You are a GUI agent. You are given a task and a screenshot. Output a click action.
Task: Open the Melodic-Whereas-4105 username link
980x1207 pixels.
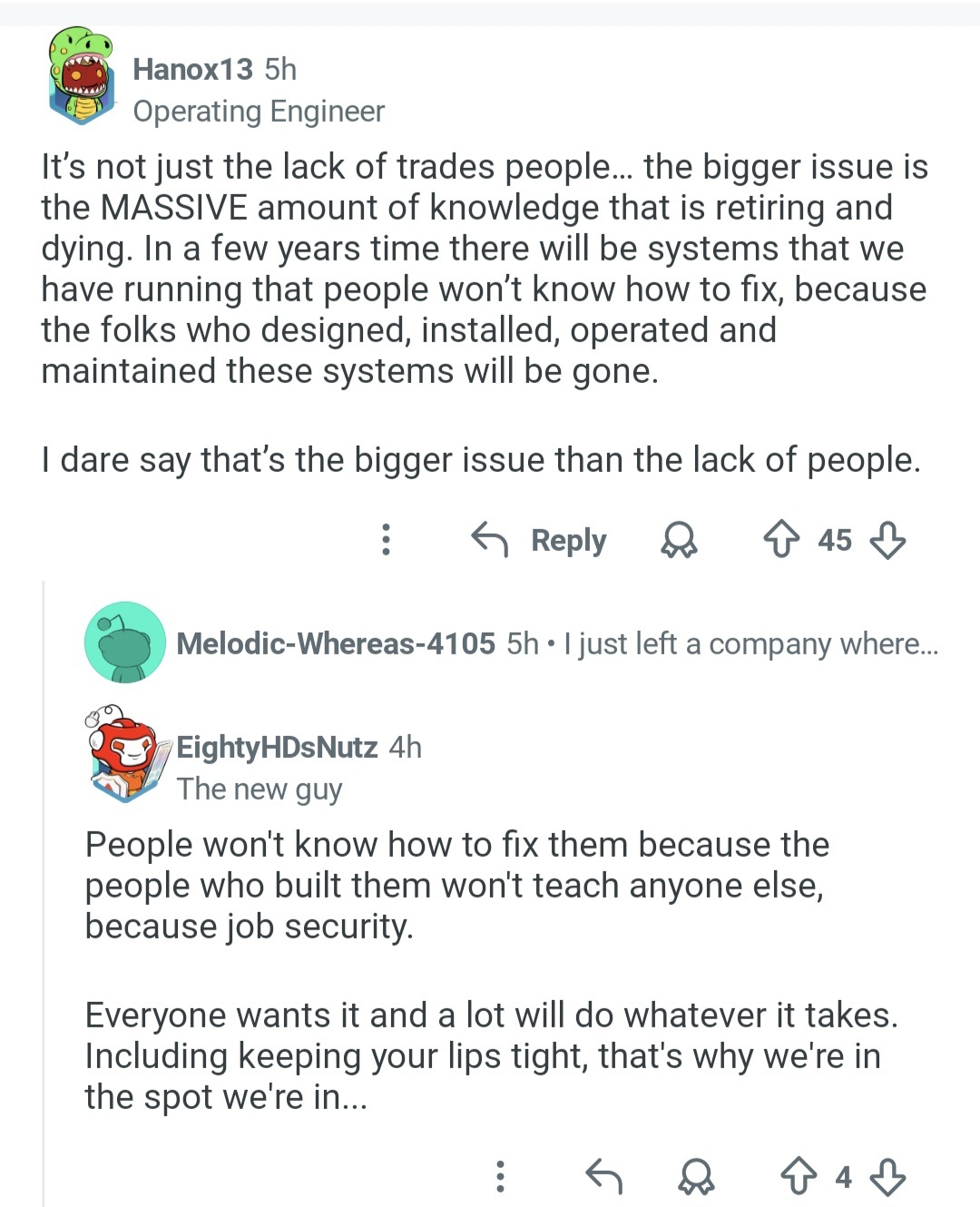[336, 643]
